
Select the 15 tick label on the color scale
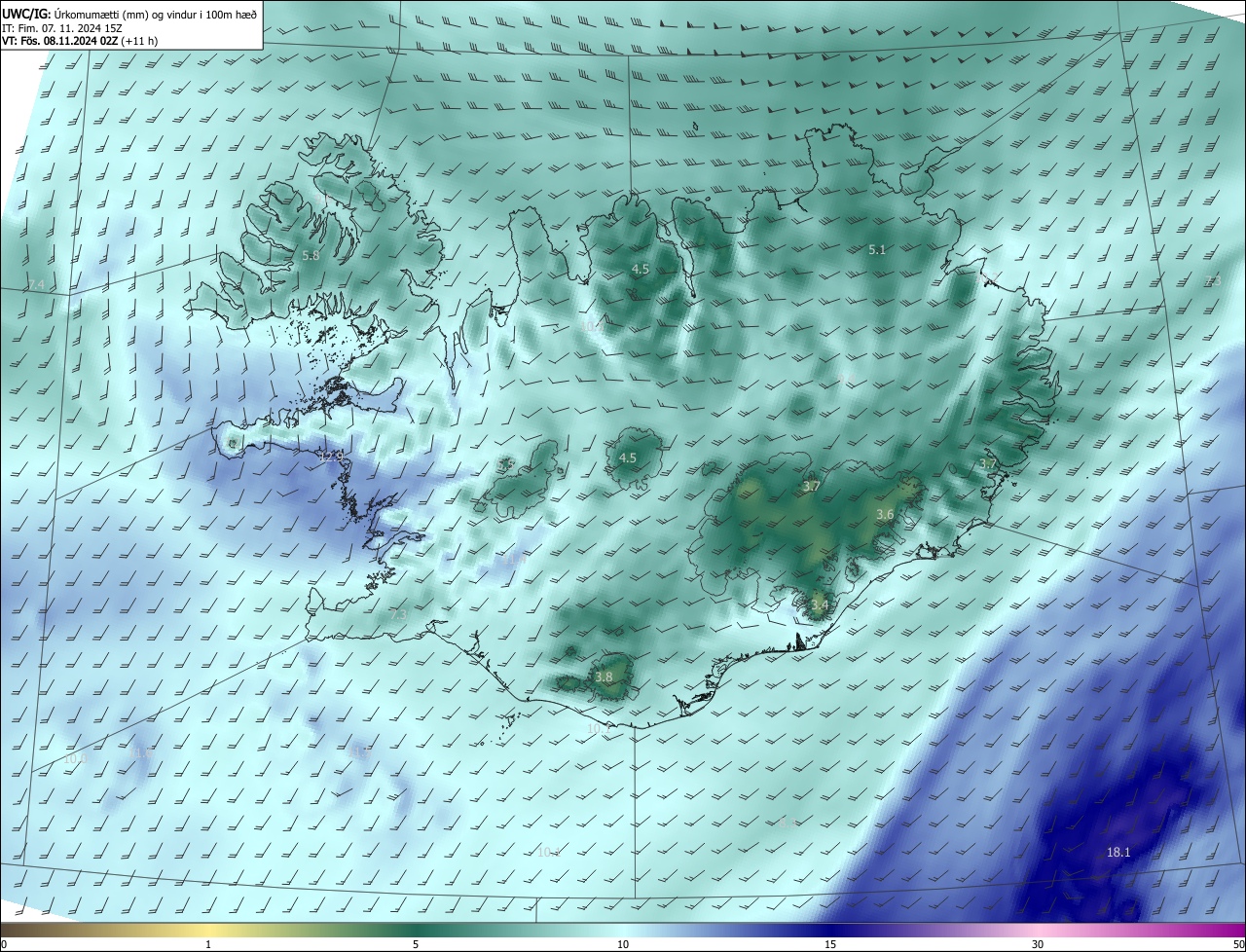point(830,944)
